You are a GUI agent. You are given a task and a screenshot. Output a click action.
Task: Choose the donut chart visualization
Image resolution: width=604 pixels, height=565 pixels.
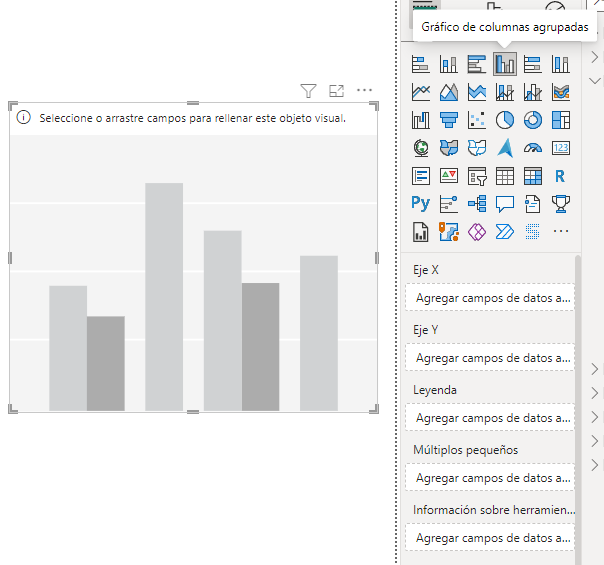pos(533,121)
